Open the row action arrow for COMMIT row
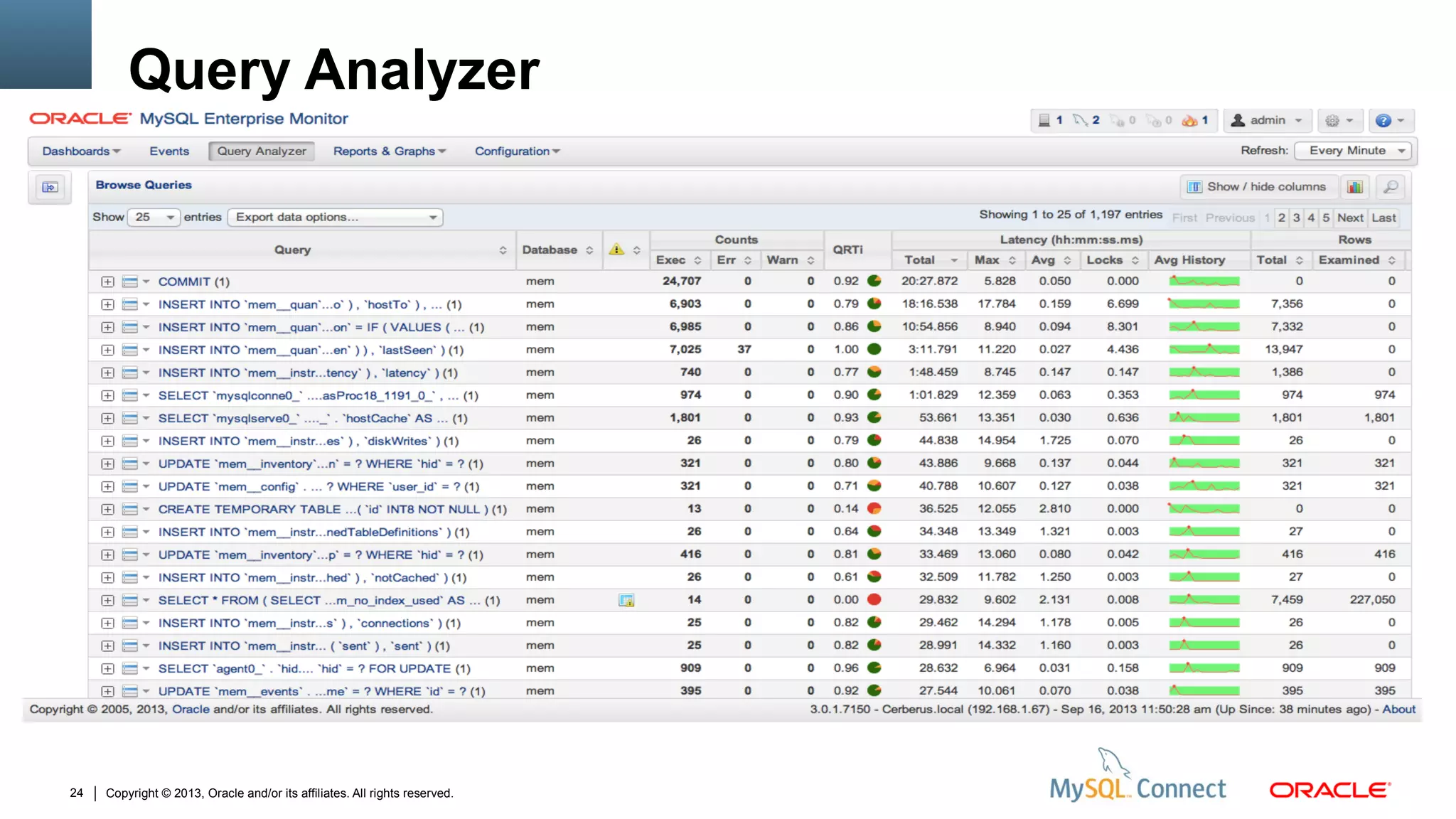The height and width of the screenshot is (819, 1456). 146,282
